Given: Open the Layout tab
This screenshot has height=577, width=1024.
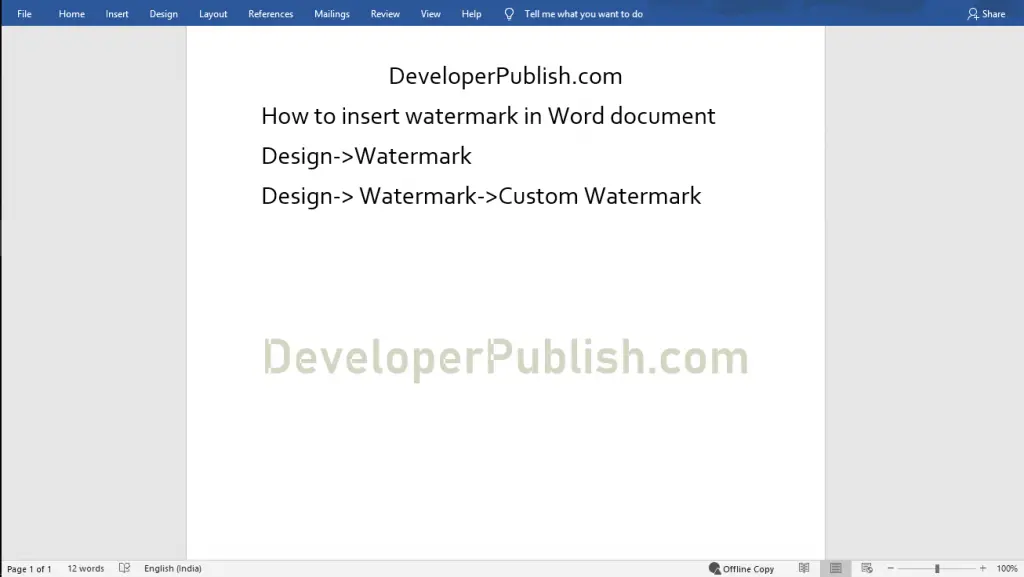Looking at the screenshot, I should pyautogui.click(x=213, y=14).
